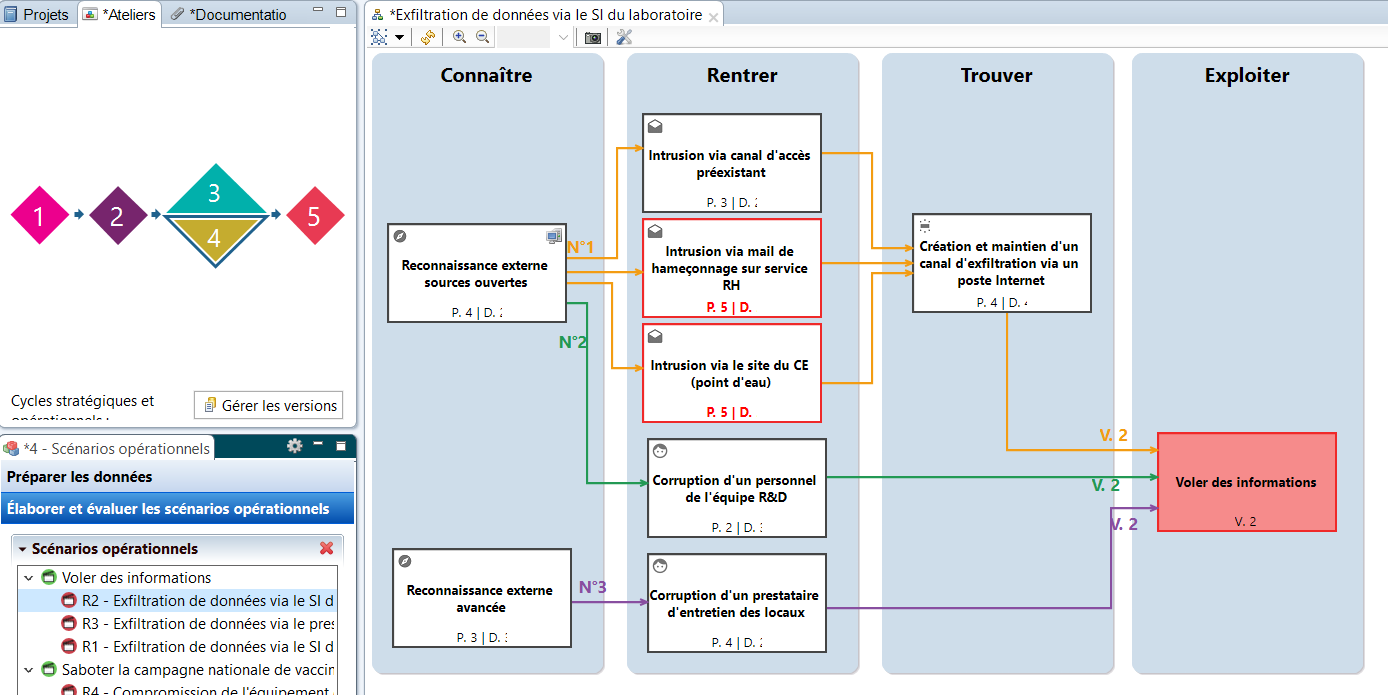Select Élaborer et évaluer les scénarios opérationnels
Viewport: 1388px width, 695px height.
tap(177, 508)
